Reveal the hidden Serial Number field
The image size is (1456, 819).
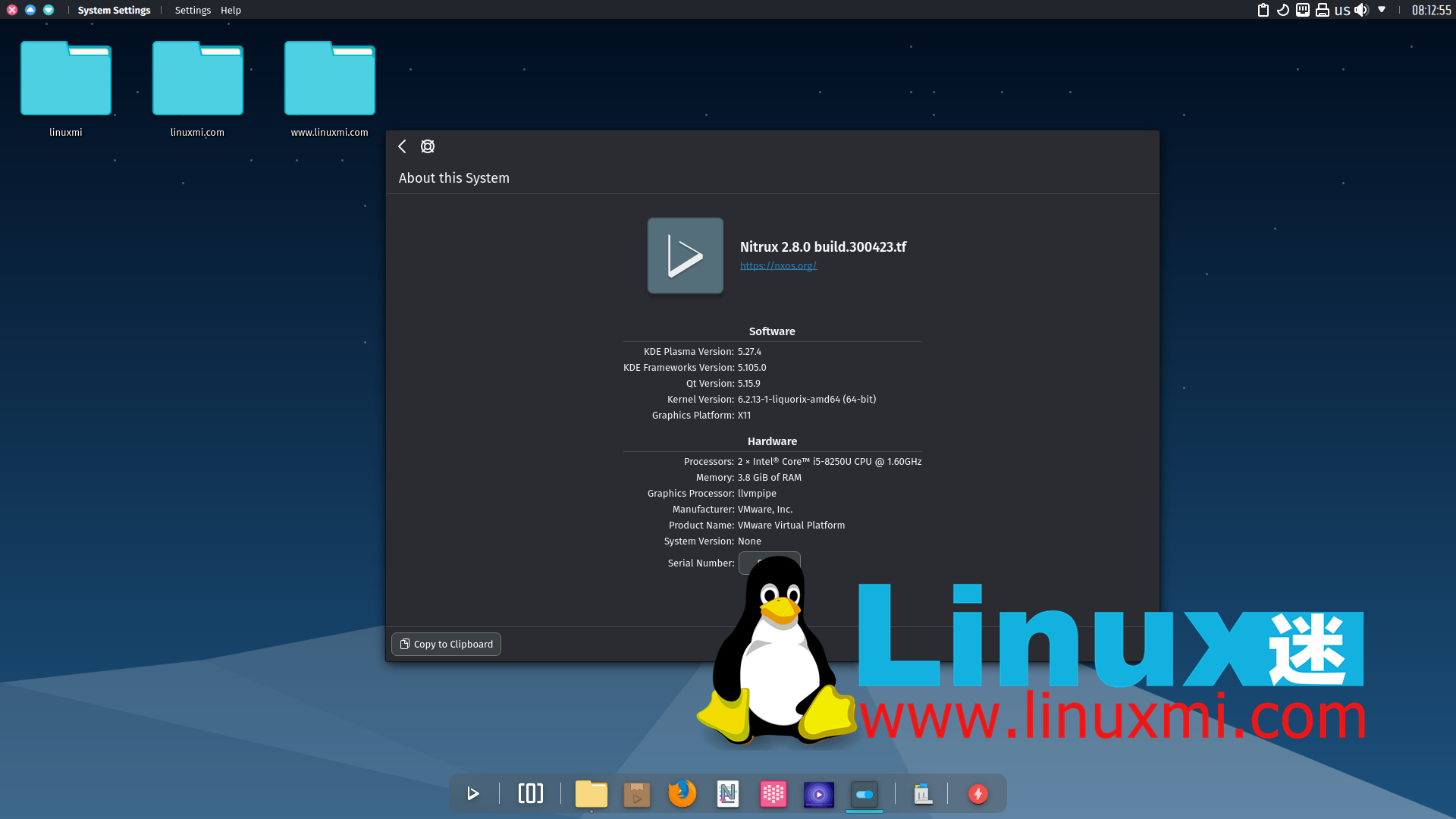769,563
